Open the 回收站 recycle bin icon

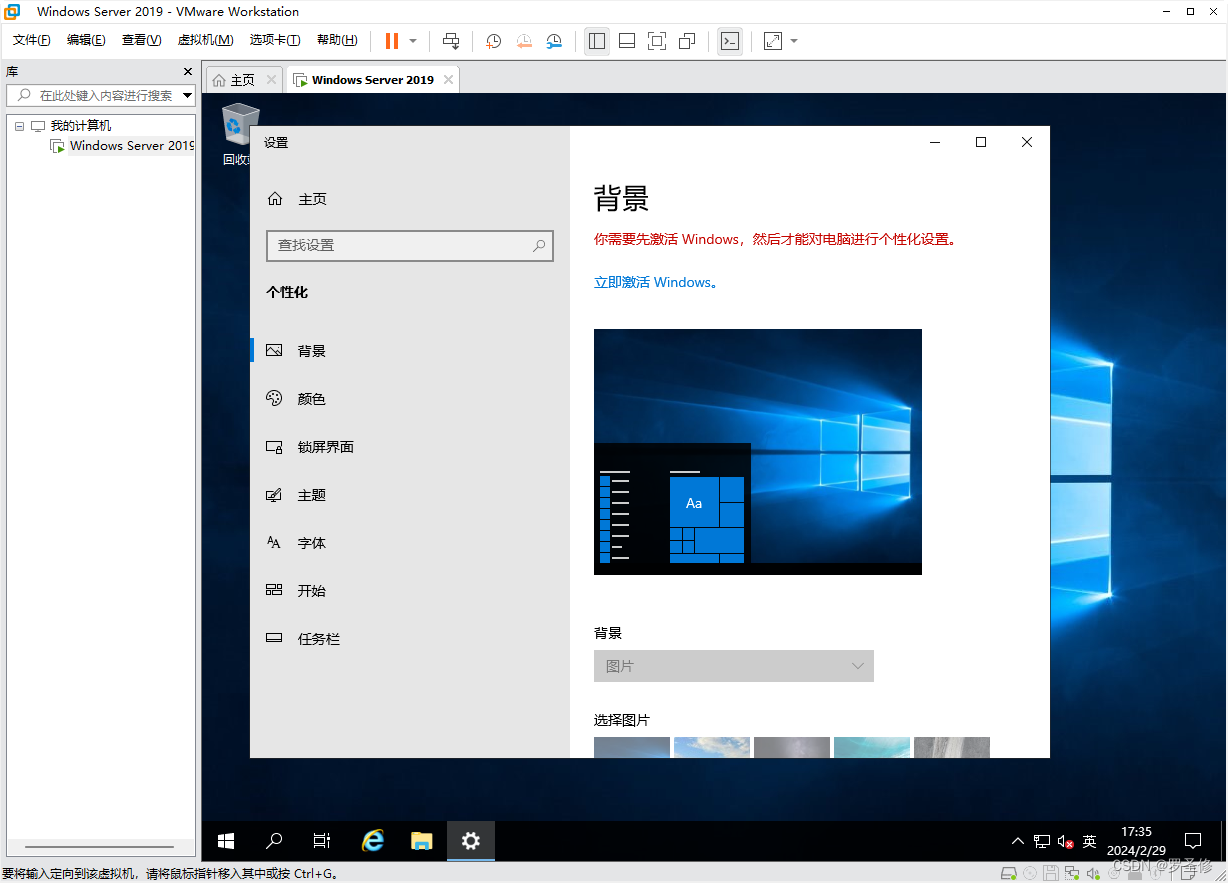(x=239, y=133)
